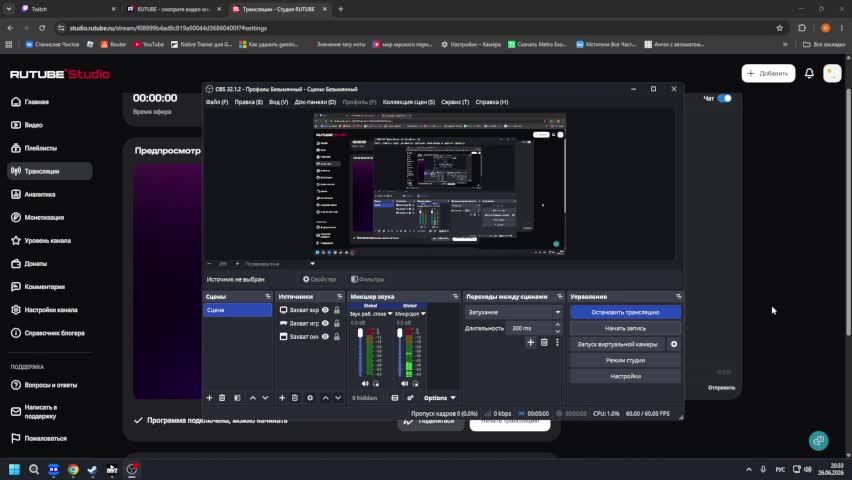Mute the Микрофон speaker icon
This screenshot has width=852, height=480.
pos(404,384)
